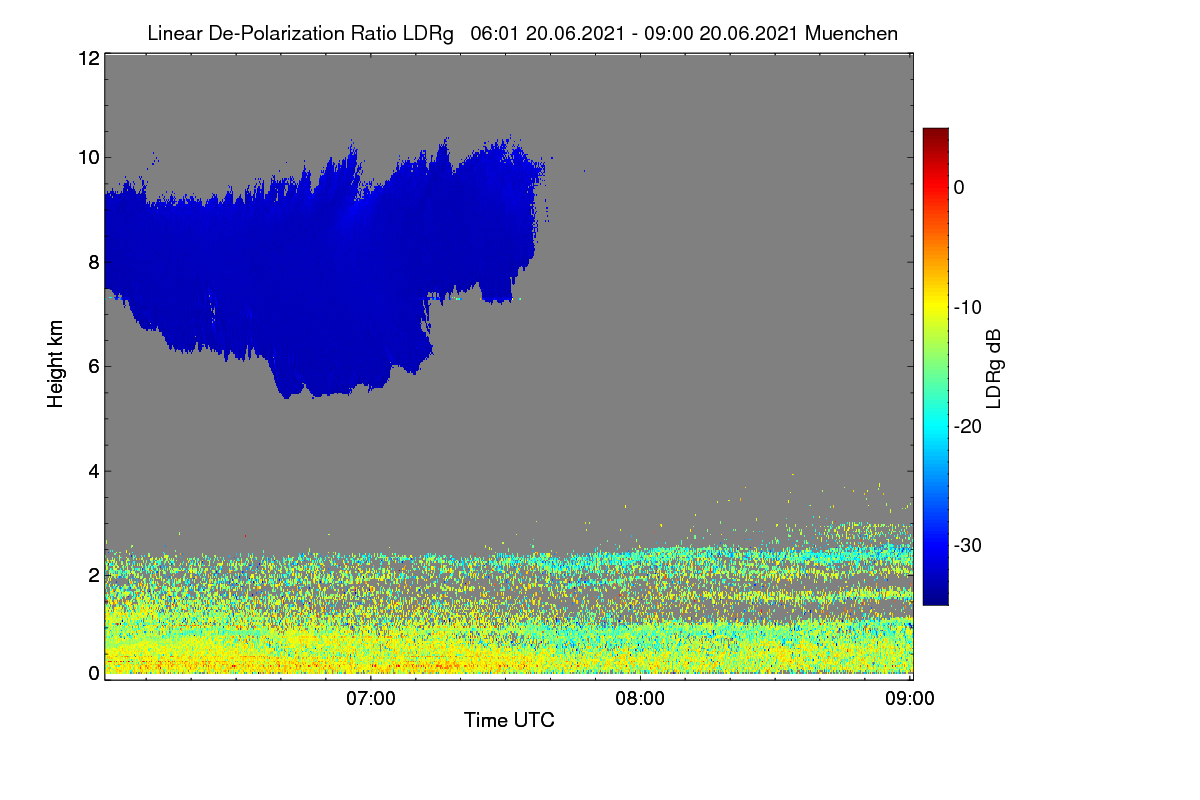Image resolution: width=1200 pixels, height=800 pixels.
Task: Click the height tick label 2
Action: [x=93, y=575]
